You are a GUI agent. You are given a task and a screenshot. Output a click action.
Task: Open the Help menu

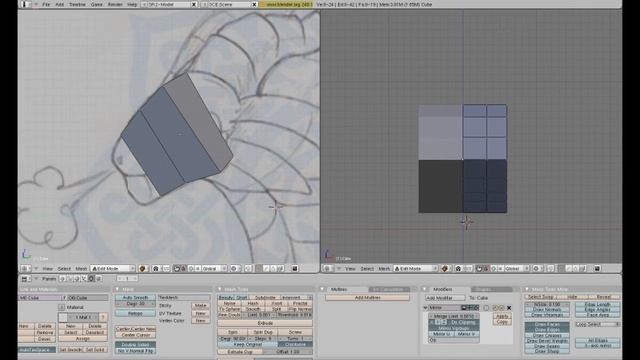pyautogui.click(x=132, y=4)
